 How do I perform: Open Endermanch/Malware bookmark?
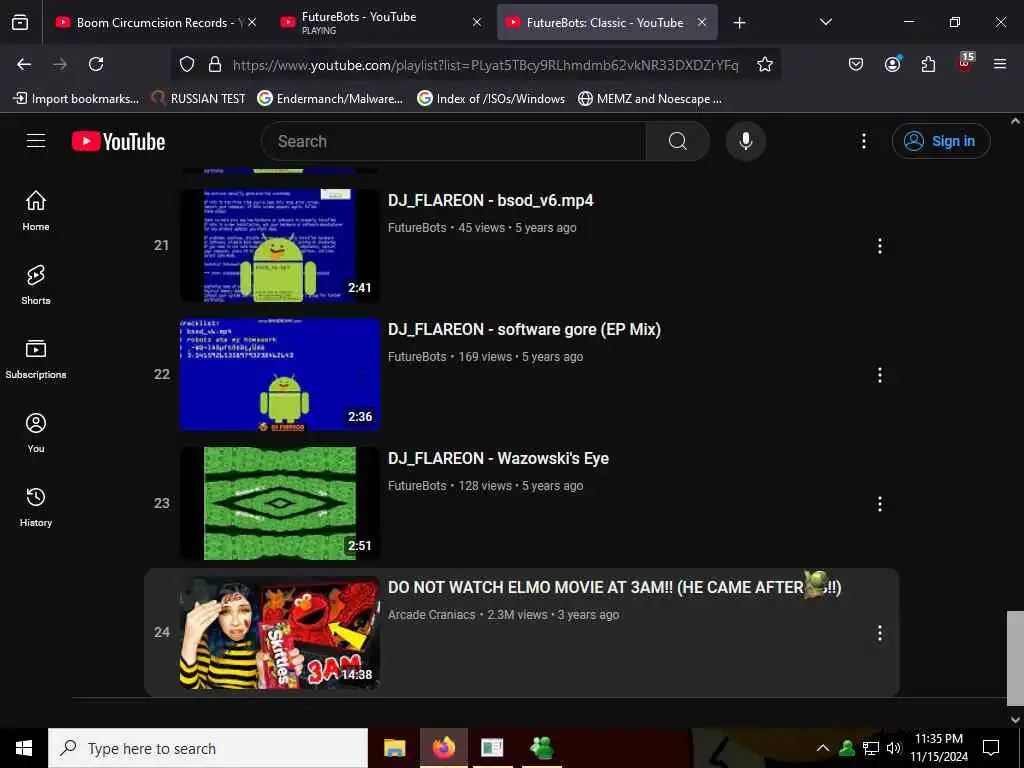[330, 99]
